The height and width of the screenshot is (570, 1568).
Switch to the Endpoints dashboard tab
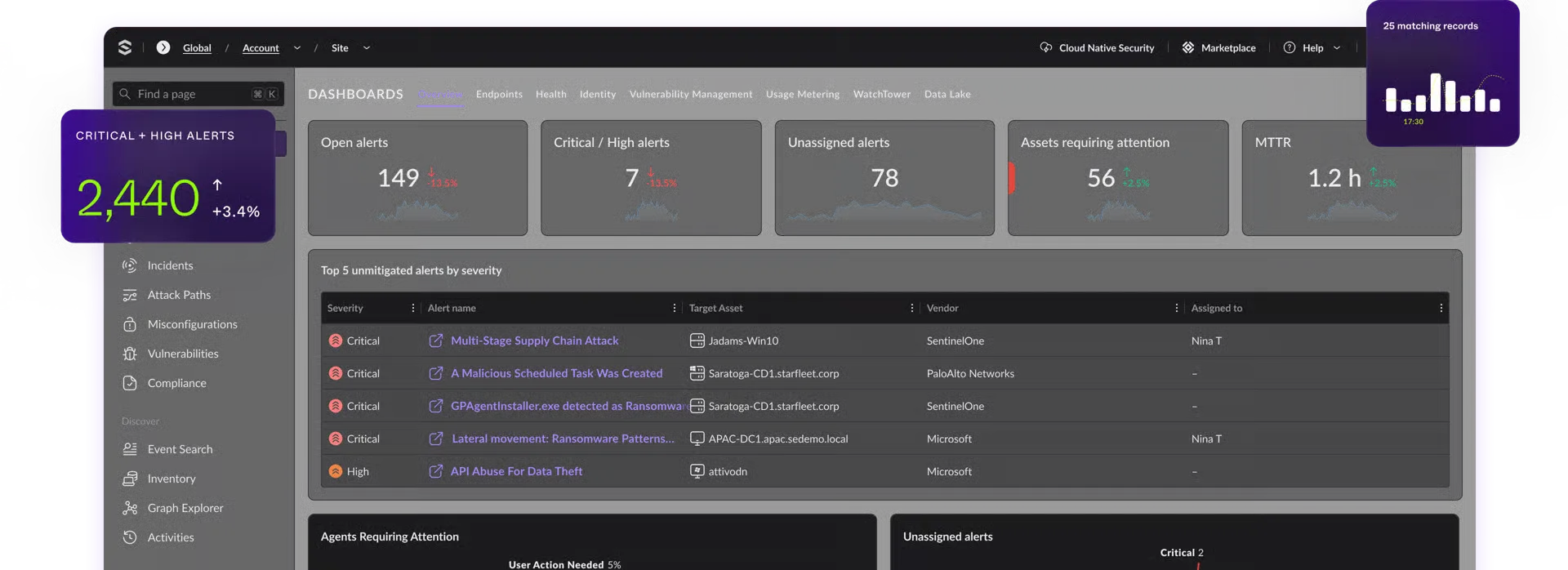click(499, 94)
